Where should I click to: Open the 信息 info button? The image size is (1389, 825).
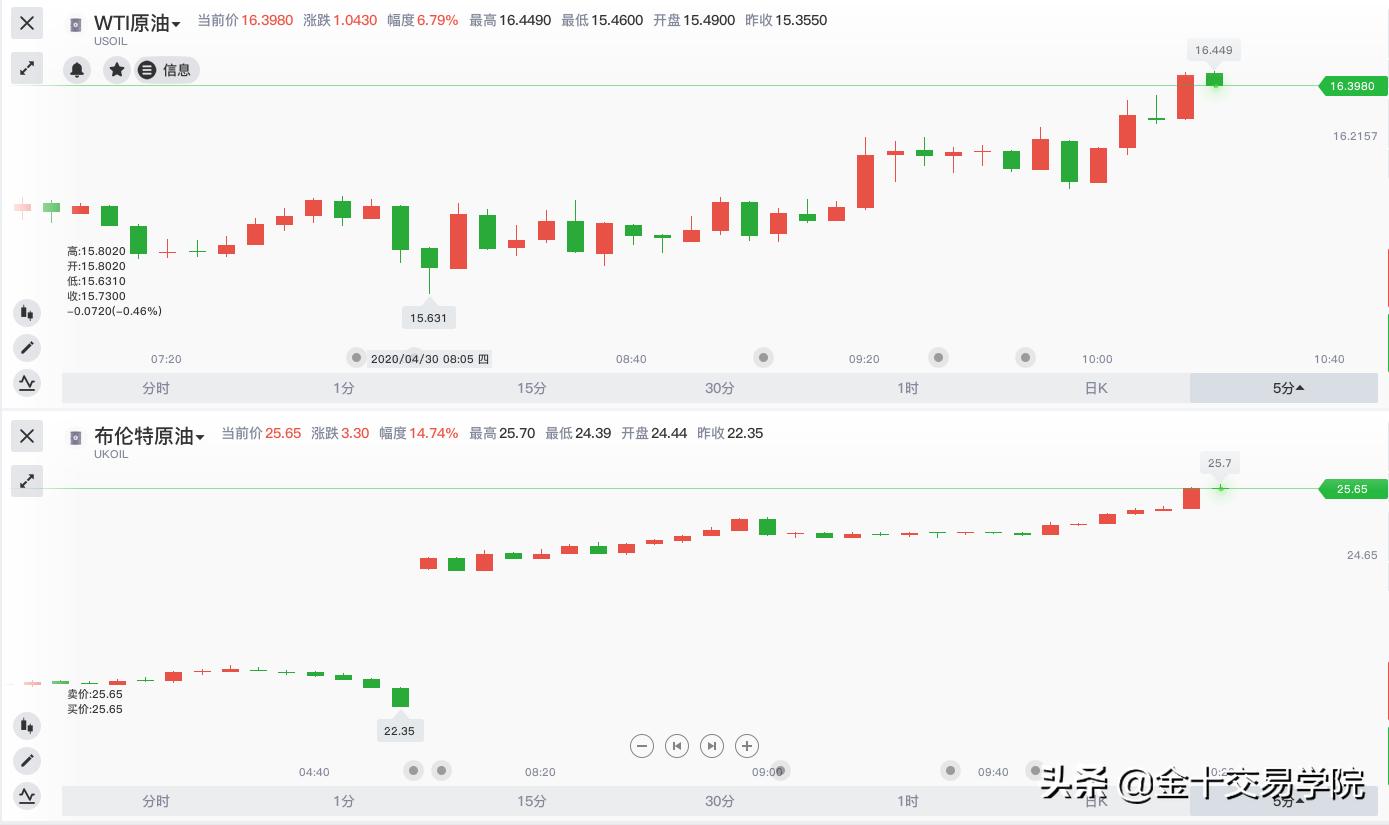166,70
